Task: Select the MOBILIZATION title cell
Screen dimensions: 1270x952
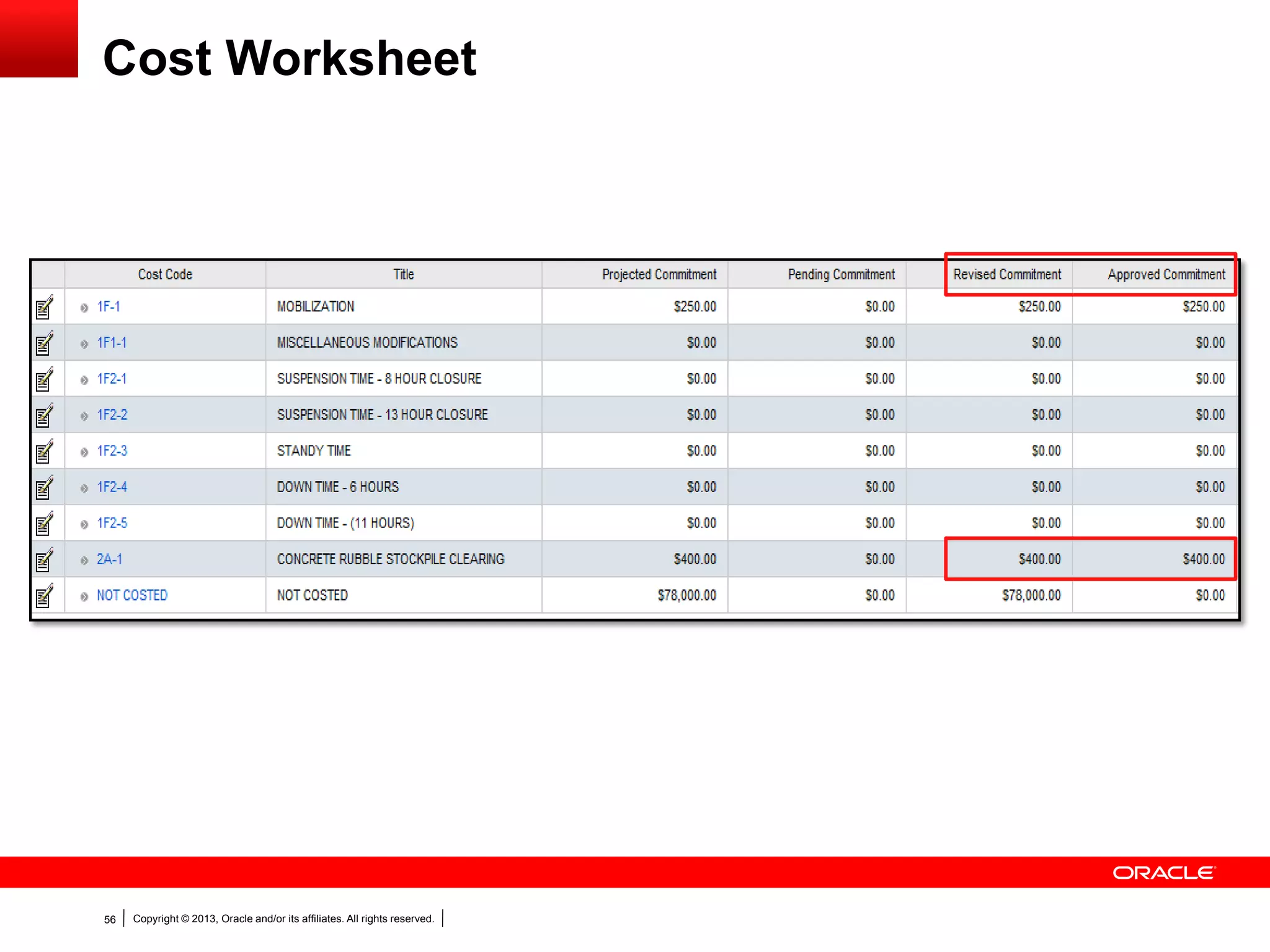Action: [x=404, y=307]
